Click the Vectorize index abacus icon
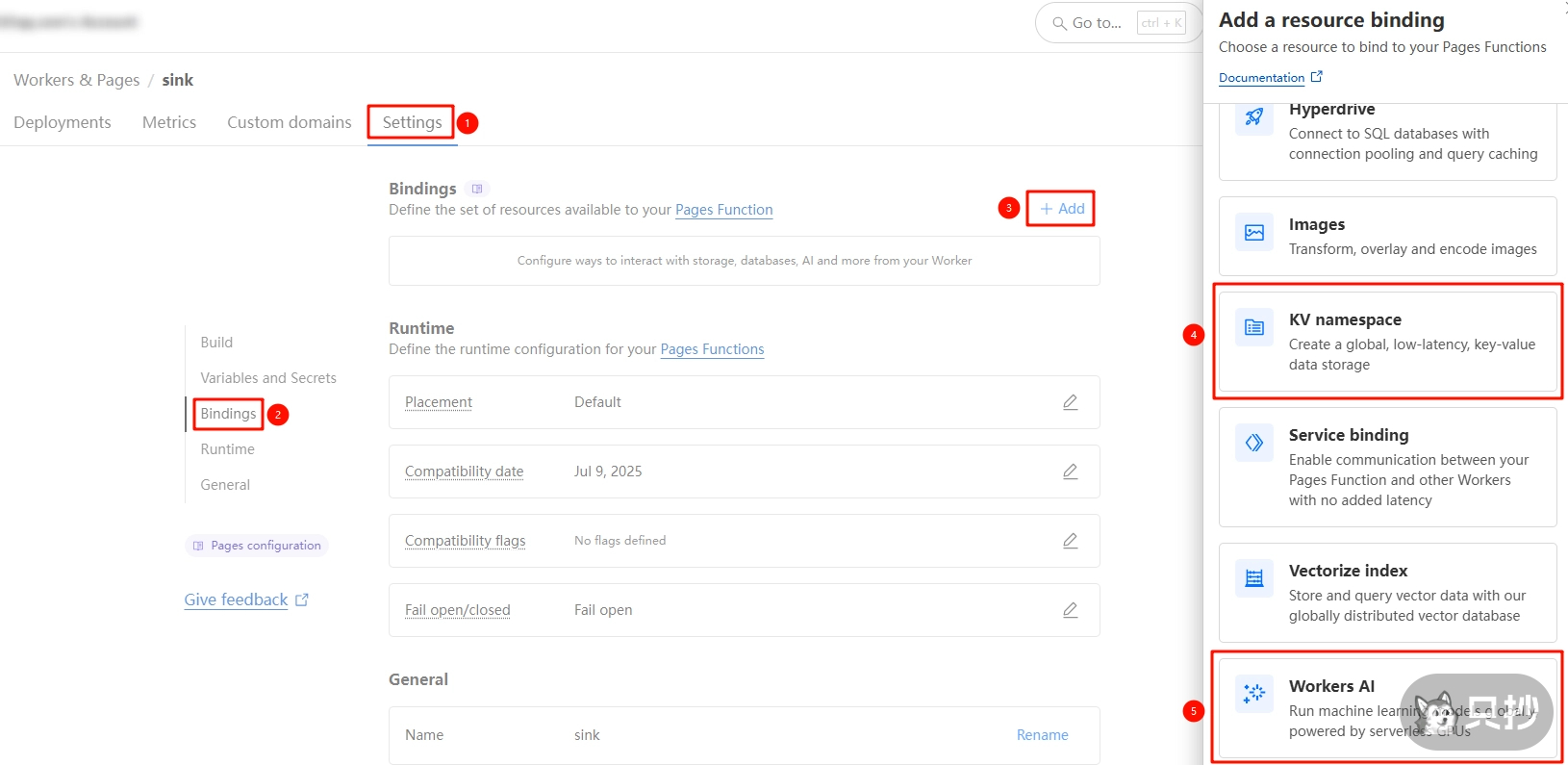 (x=1254, y=578)
